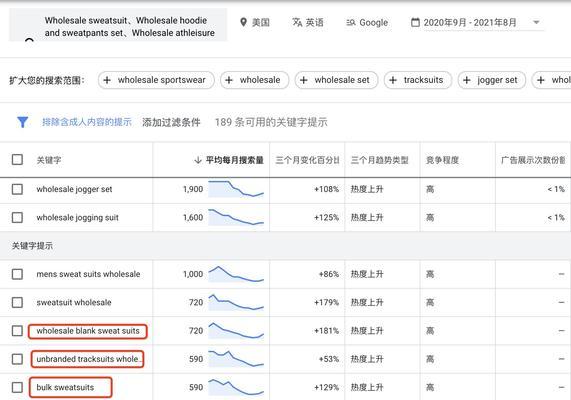Open the date range dropdown arrow
Image resolution: width=571 pixels, height=400 pixels.
[536, 22]
